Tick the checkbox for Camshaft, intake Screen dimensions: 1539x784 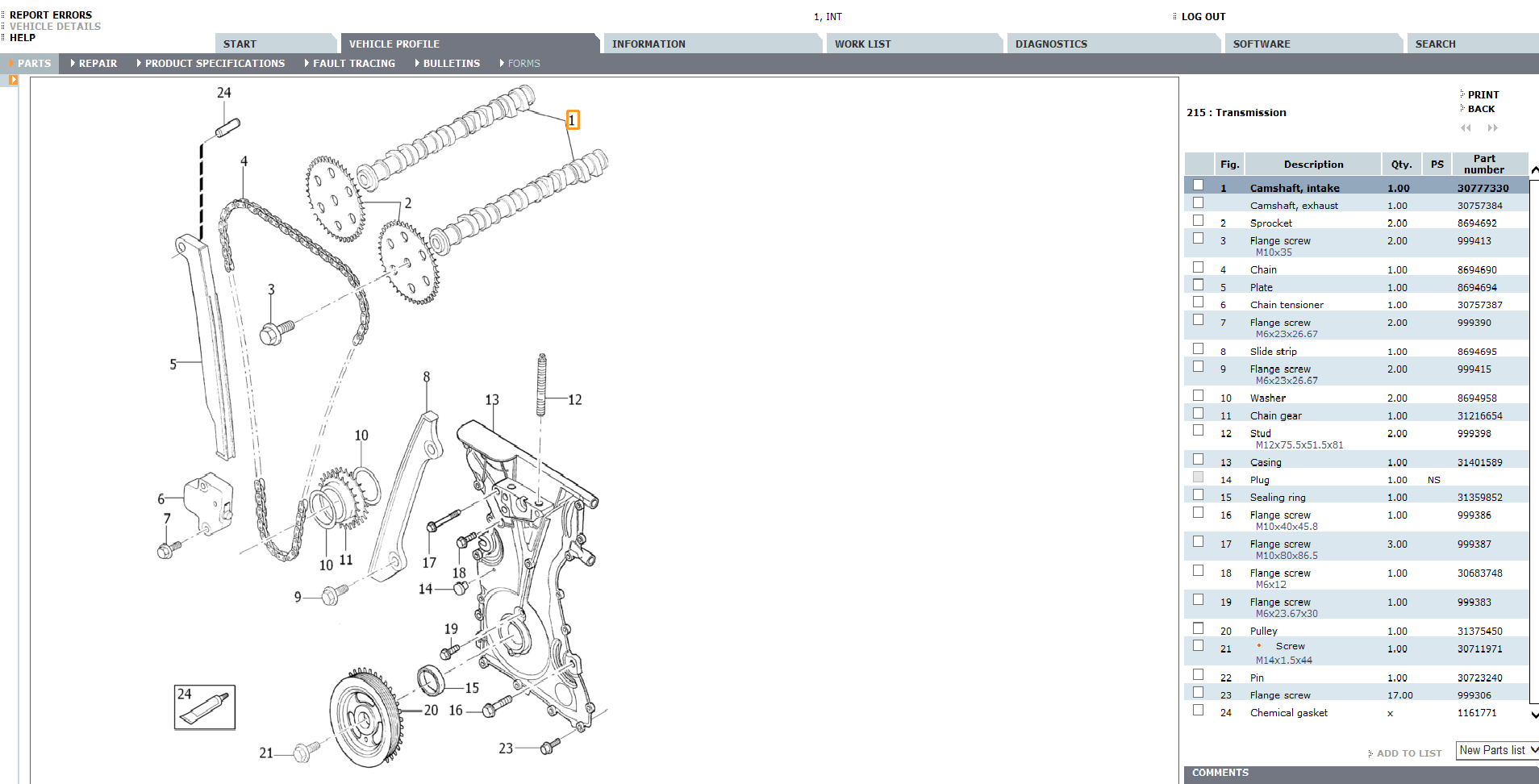coord(1198,186)
